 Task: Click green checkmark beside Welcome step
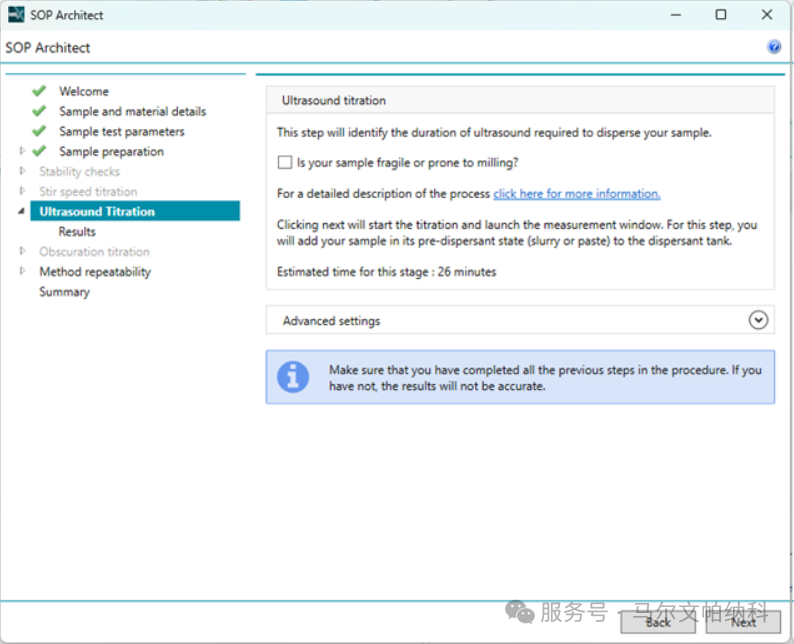point(39,91)
